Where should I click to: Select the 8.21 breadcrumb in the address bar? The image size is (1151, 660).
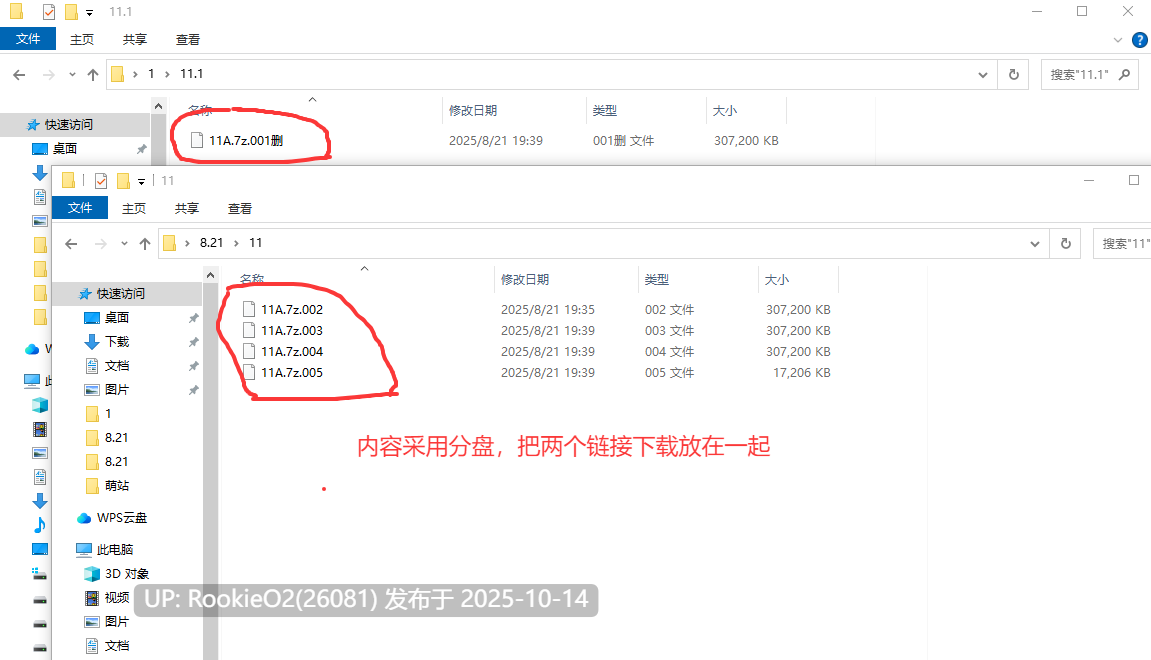pyautogui.click(x=211, y=243)
